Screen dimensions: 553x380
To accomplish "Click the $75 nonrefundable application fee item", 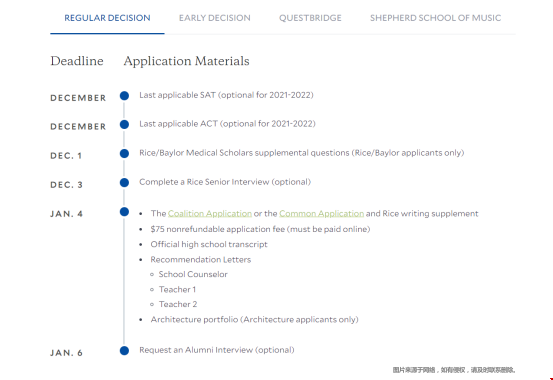I will pos(260,229).
